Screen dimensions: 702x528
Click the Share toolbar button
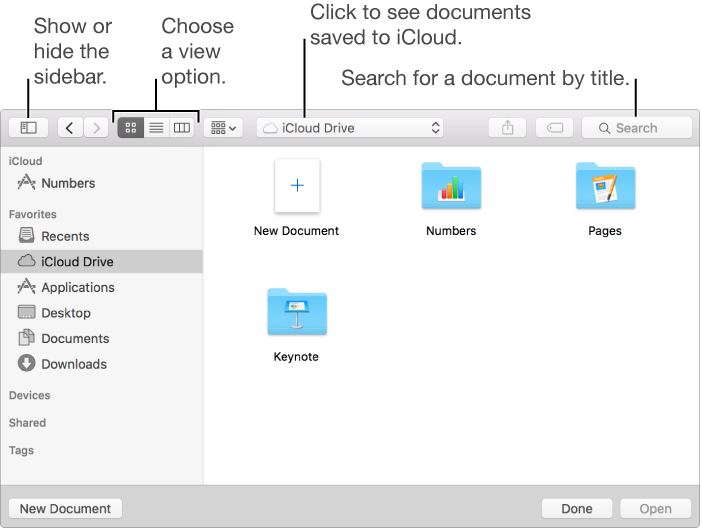click(507, 128)
